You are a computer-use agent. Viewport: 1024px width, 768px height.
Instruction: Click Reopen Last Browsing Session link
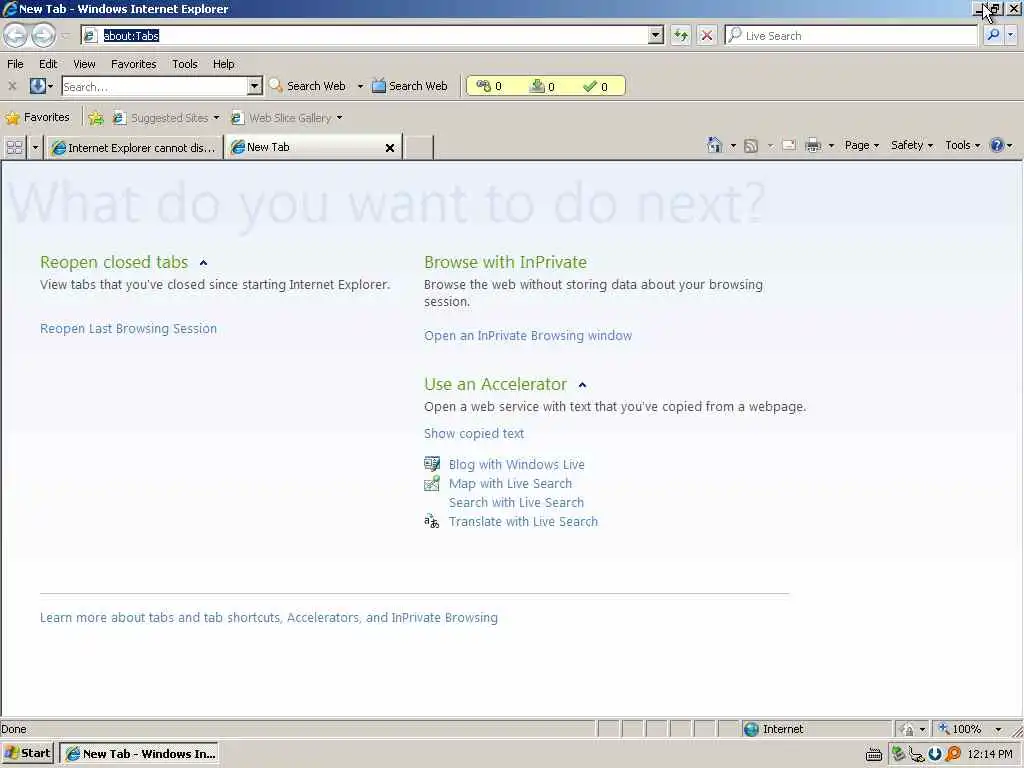[128, 328]
